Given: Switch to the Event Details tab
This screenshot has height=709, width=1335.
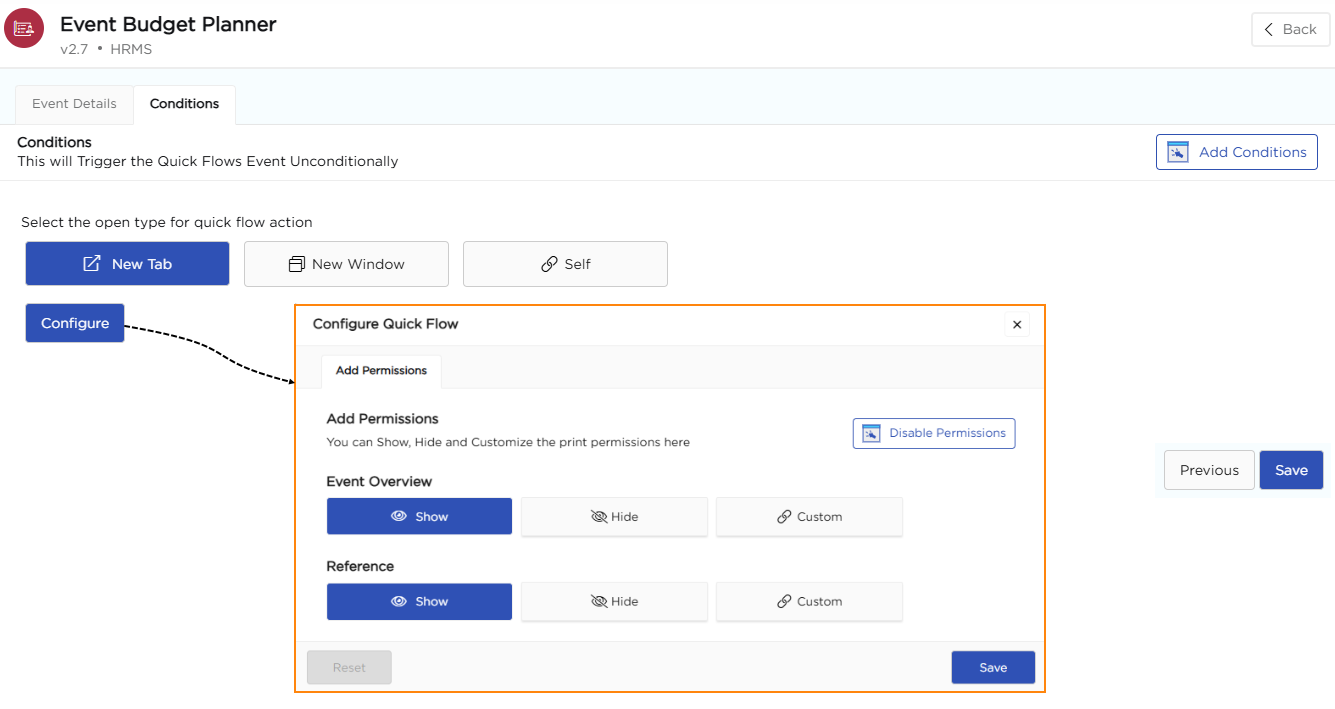Looking at the screenshot, I should coord(74,104).
